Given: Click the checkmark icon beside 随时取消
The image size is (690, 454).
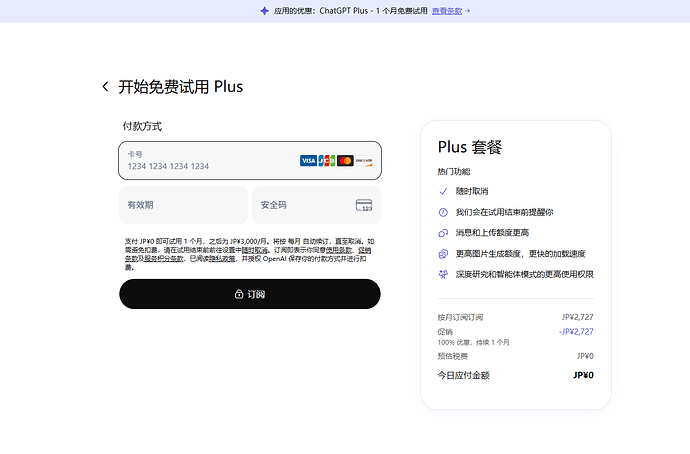Looking at the screenshot, I should click(x=443, y=191).
